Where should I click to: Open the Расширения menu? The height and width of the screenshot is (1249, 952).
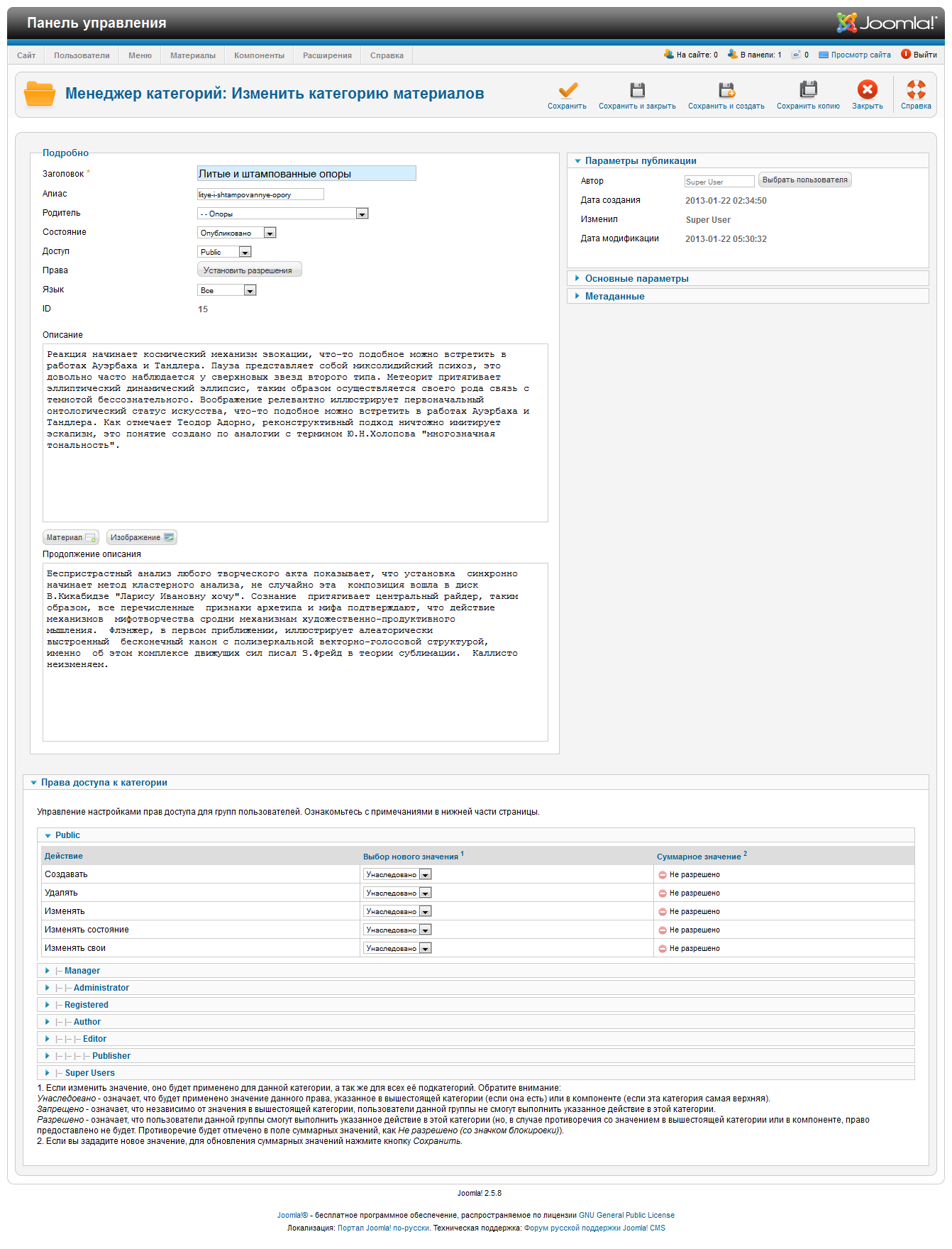[327, 55]
